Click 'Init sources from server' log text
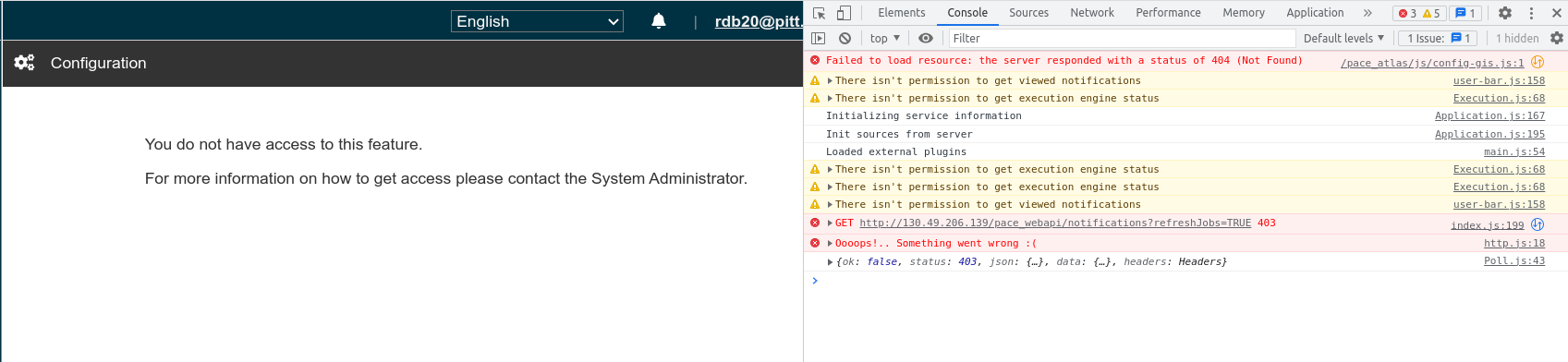Viewport: 1568px width, 362px height. pyautogui.click(x=899, y=135)
